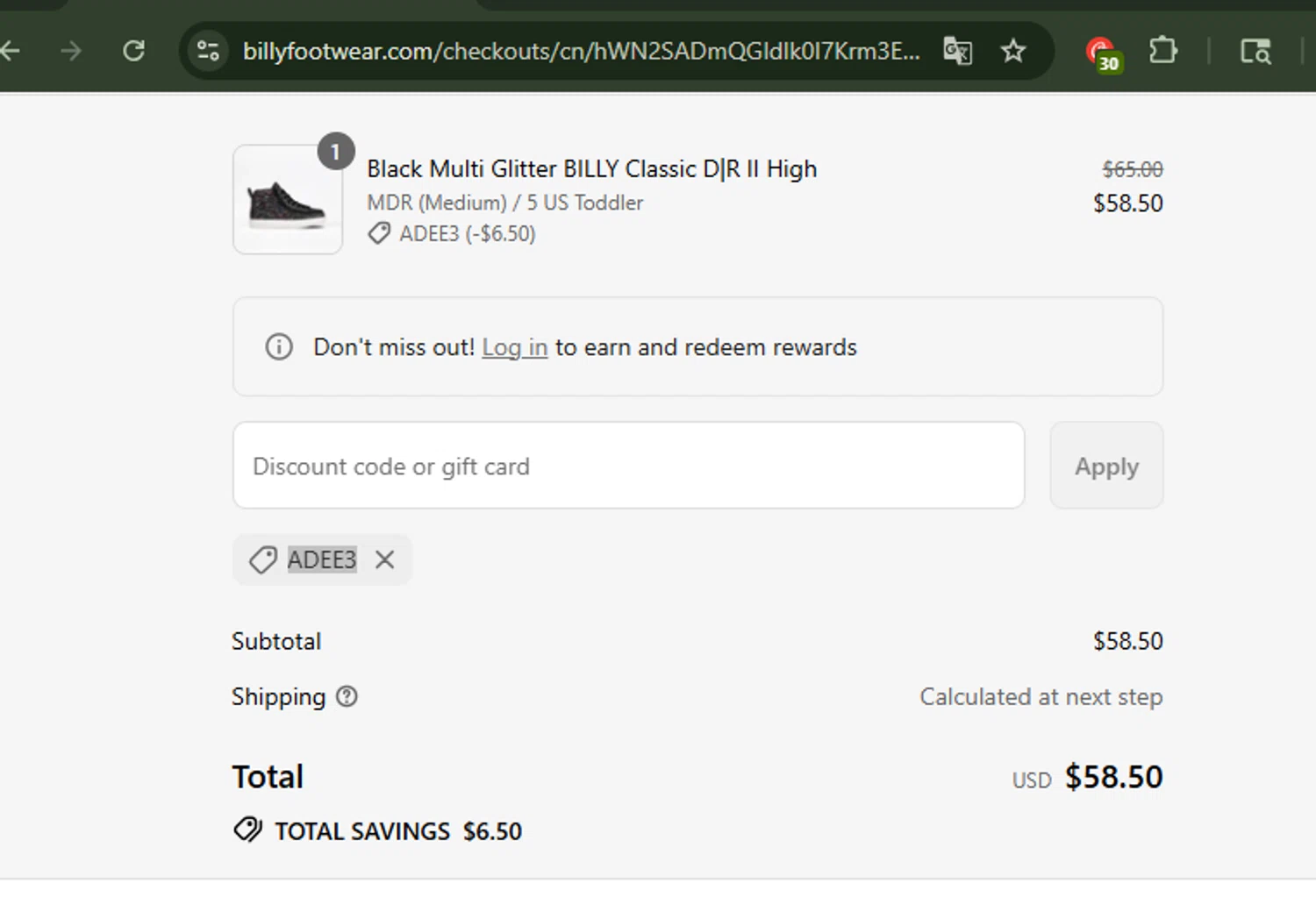
Task: Click the TOTAL SAVINGS tag icon
Action: pos(247,830)
